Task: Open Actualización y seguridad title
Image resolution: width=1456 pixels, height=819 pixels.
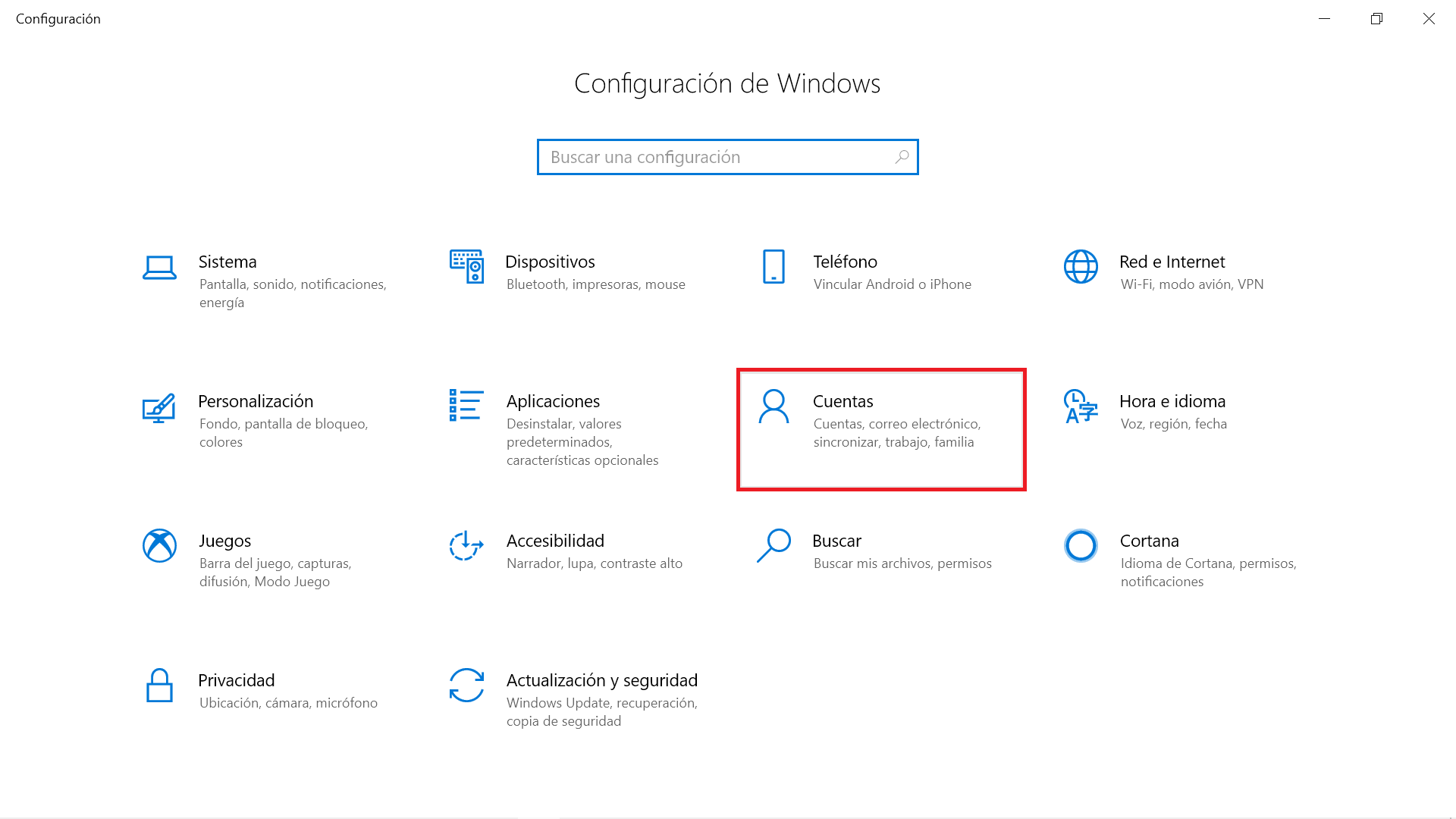Action: (601, 680)
